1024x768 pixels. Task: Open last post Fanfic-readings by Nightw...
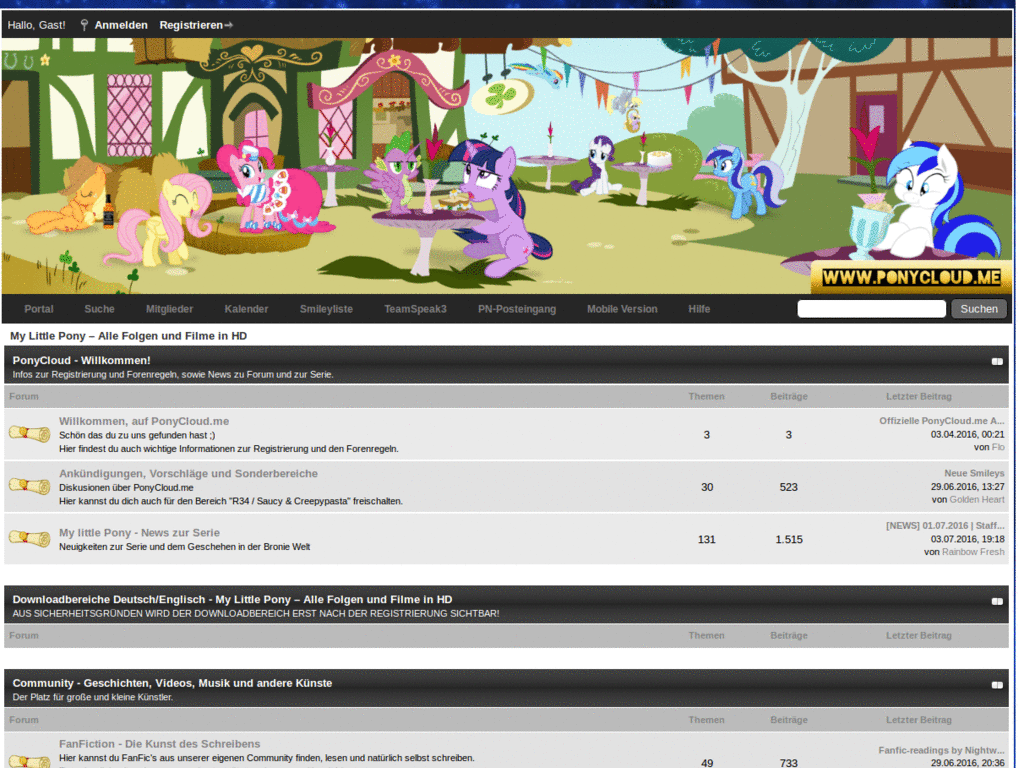point(941,750)
